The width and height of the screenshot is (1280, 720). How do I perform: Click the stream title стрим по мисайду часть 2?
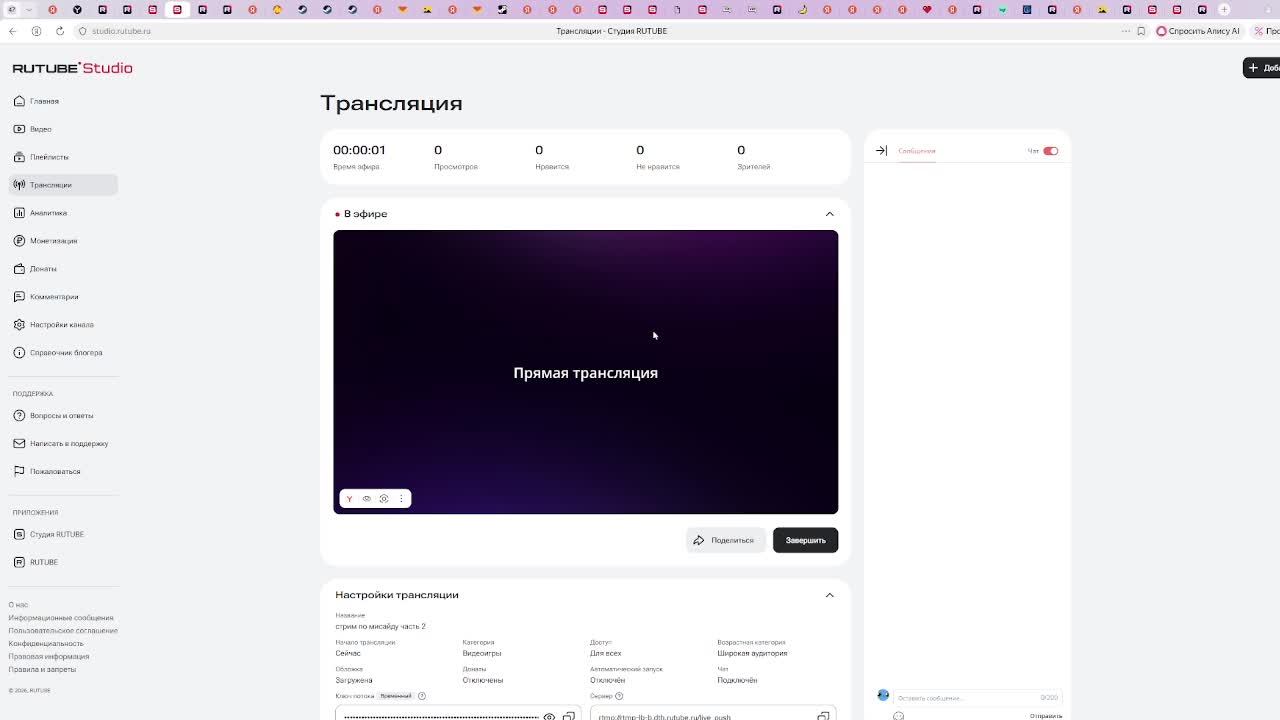coord(380,626)
